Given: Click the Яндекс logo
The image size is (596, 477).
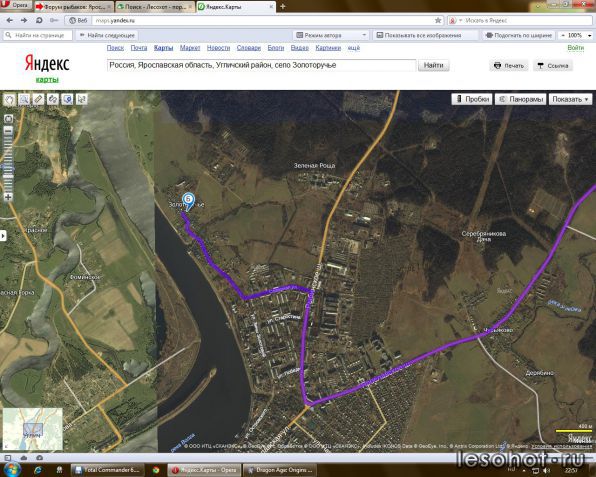Looking at the screenshot, I should click(47, 63).
